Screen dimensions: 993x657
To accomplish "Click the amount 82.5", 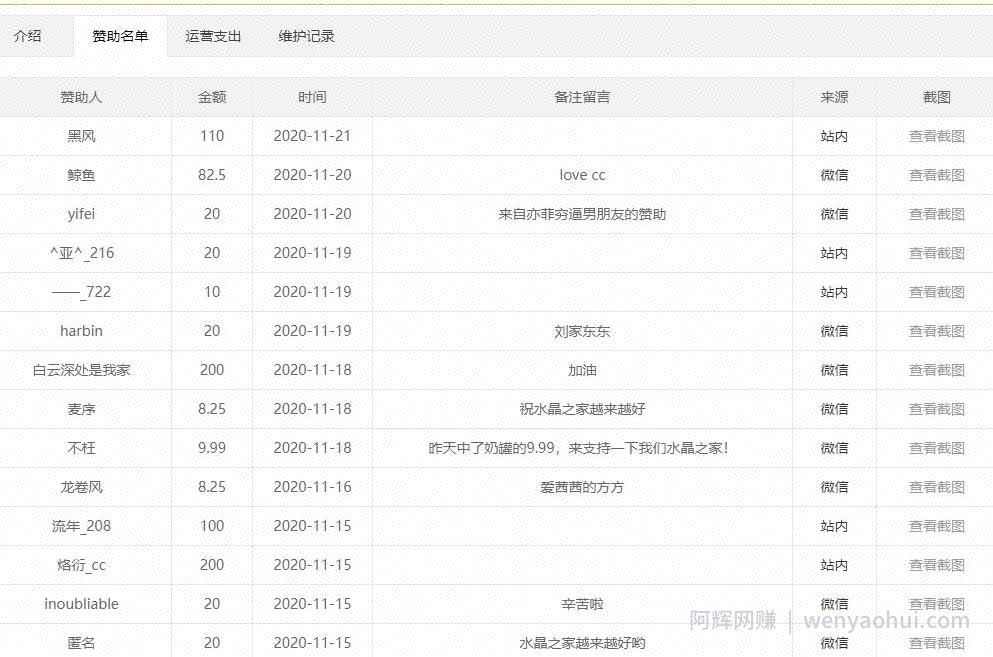I will coord(212,175).
